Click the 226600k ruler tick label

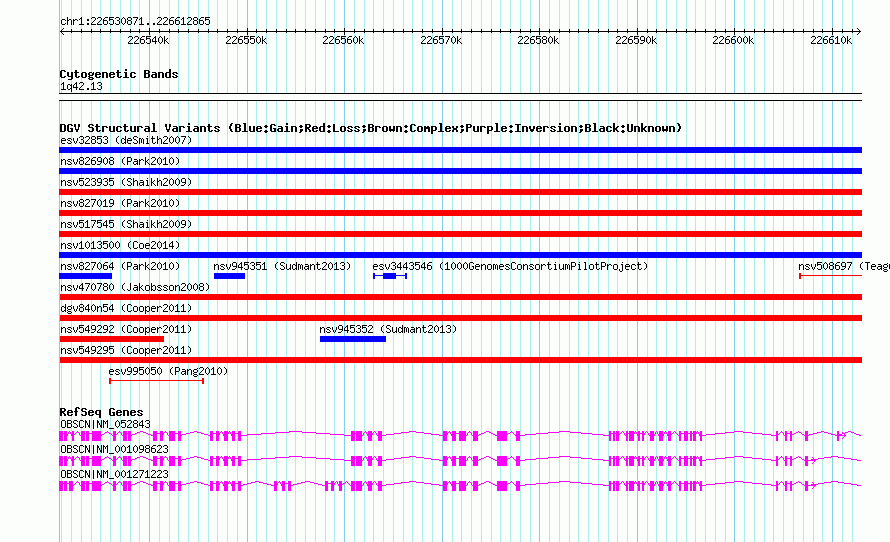pos(733,40)
